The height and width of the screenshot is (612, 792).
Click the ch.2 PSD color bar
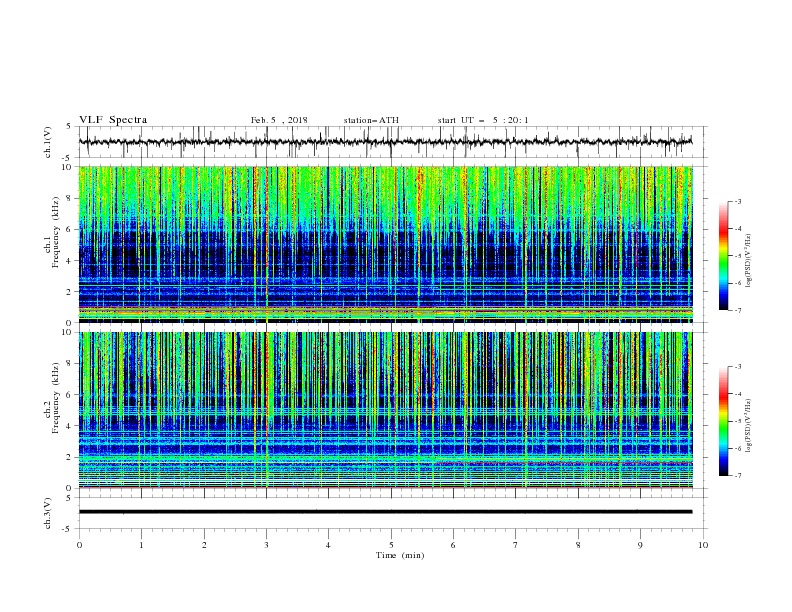pyautogui.click(x=723, y=421)
